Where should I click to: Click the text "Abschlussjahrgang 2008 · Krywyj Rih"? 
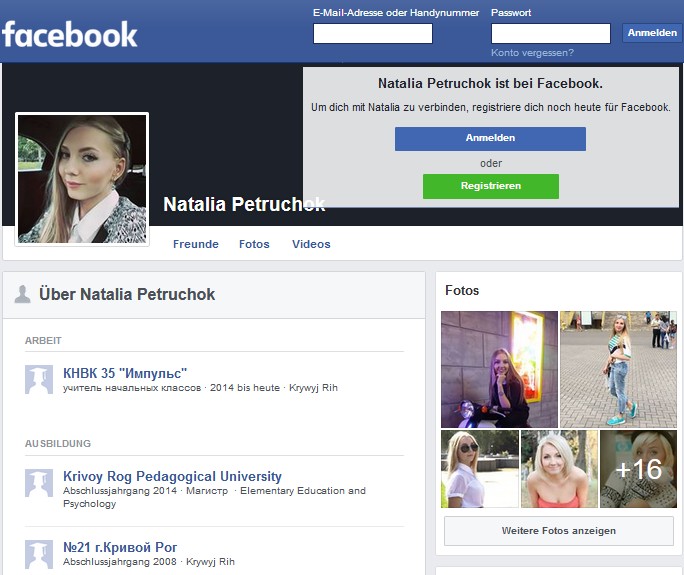pos(149,561)
